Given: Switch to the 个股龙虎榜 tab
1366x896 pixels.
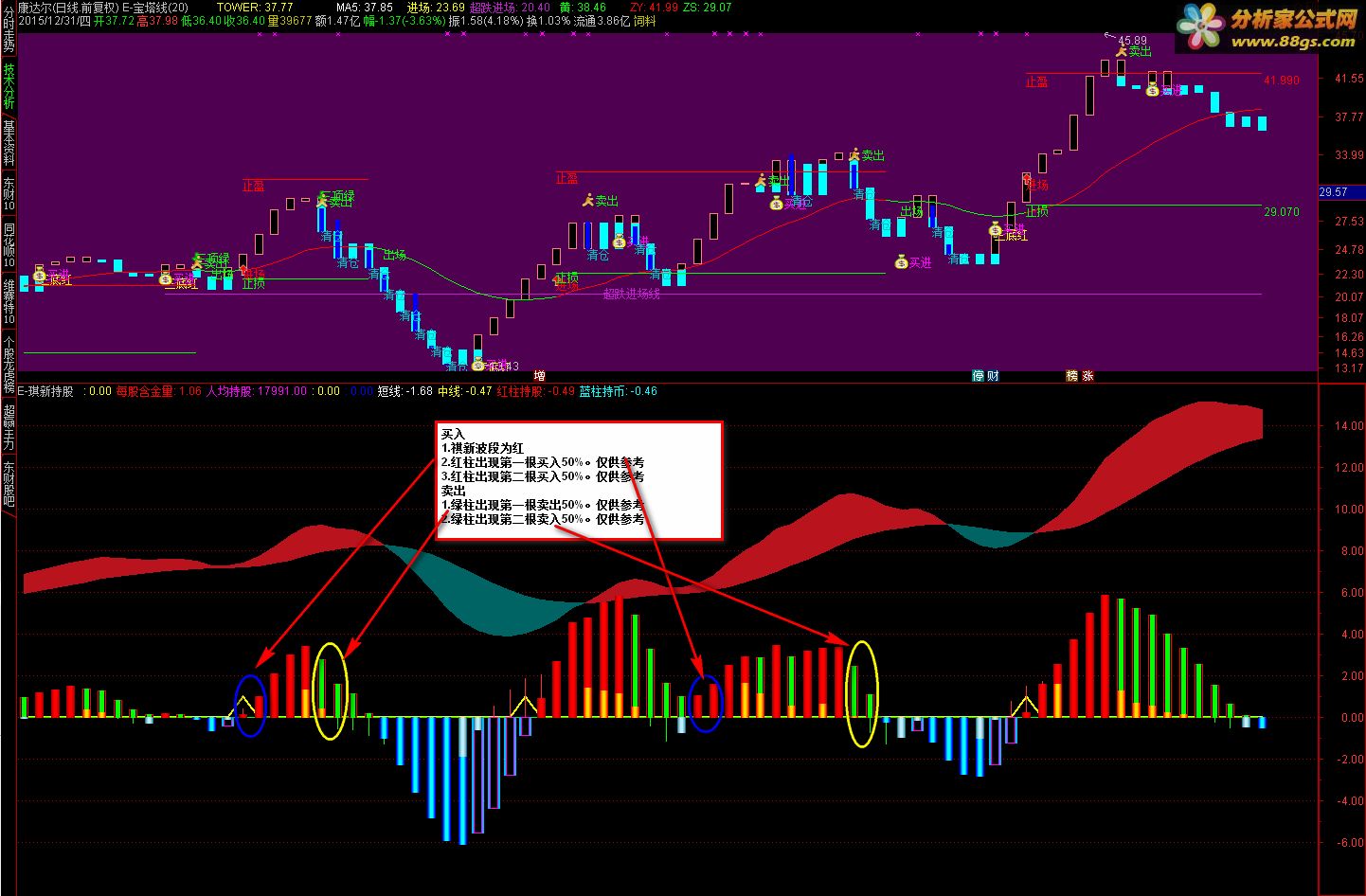Looking at the screenshot, I should (9, 365).
